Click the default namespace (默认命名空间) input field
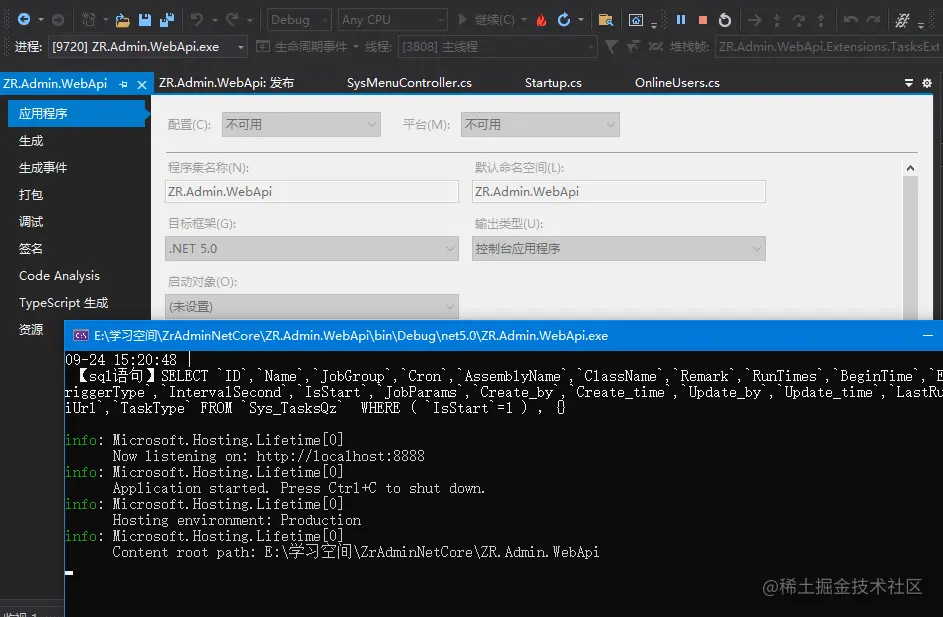Viewport: 943px width, 617px height. tap(619, 191)
